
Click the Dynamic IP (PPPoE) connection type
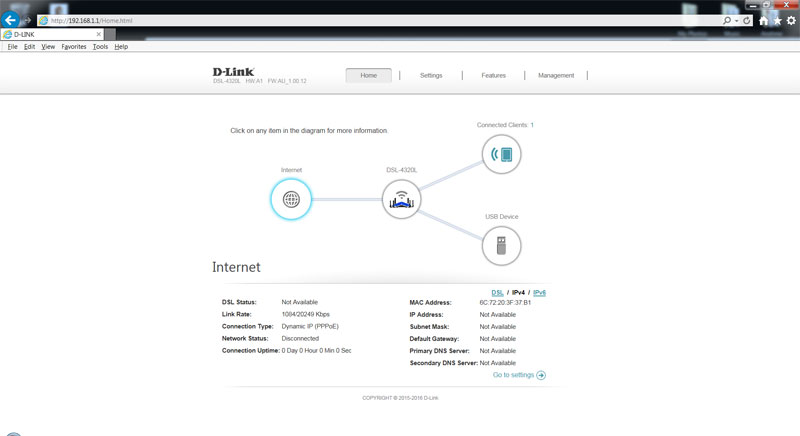[310, 326]
